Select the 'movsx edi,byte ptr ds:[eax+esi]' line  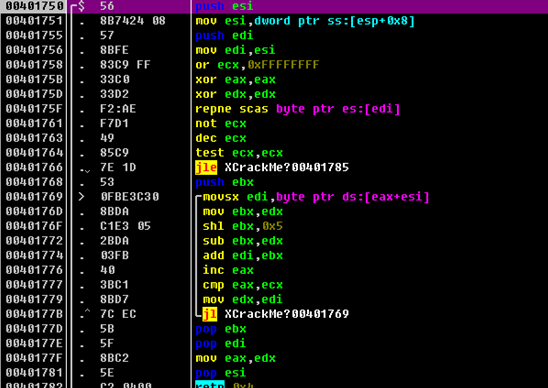point(316,197)
